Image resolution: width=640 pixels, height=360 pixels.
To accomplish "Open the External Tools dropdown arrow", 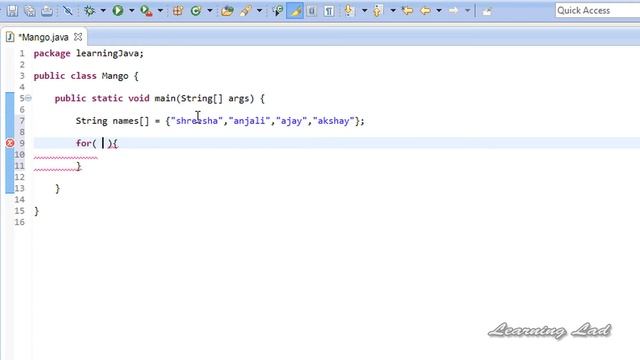I will click(x=160, y=11).
